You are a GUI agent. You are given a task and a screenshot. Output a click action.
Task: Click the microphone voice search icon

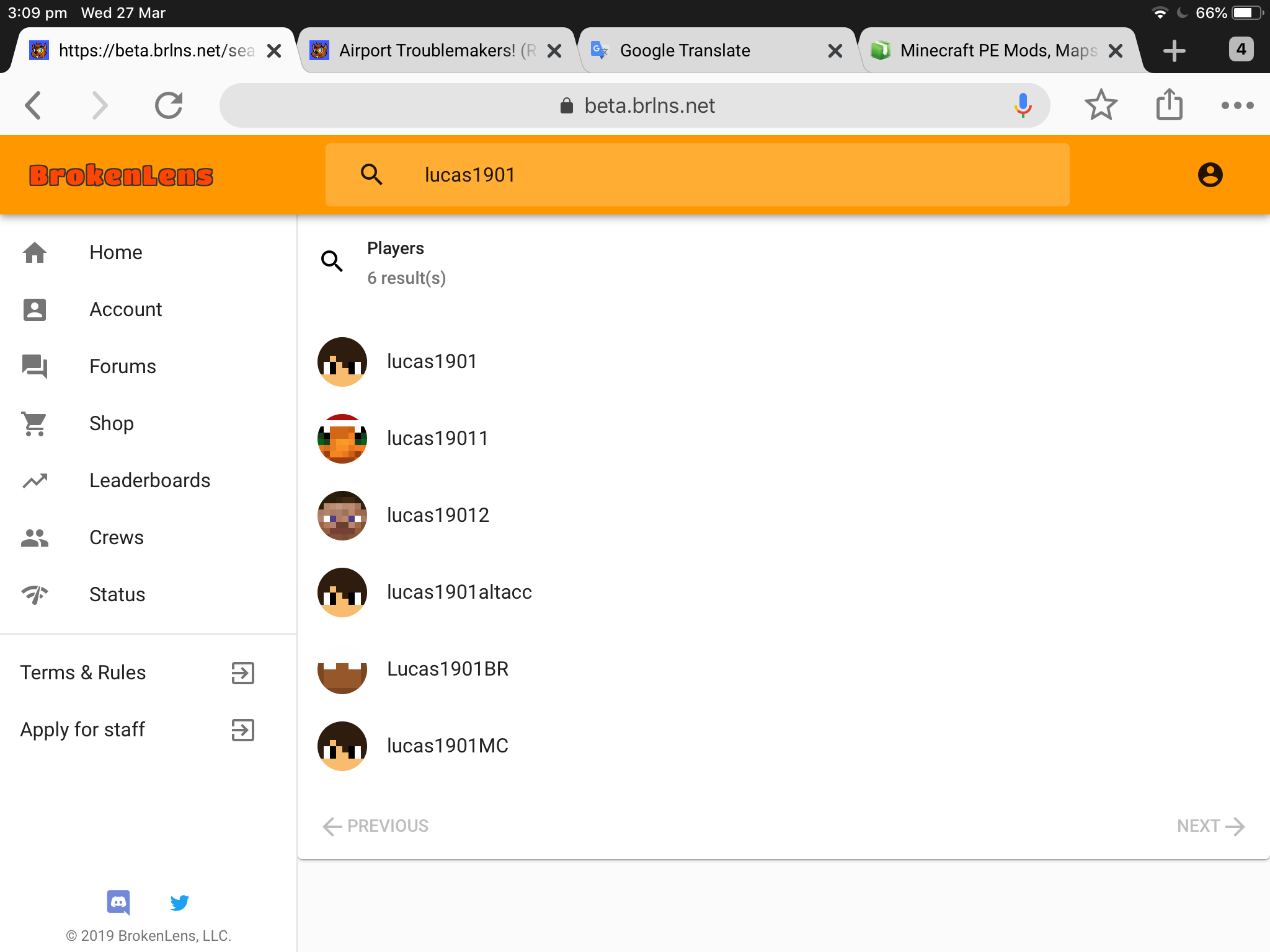pyautogui.click(x=1023, y=105)
